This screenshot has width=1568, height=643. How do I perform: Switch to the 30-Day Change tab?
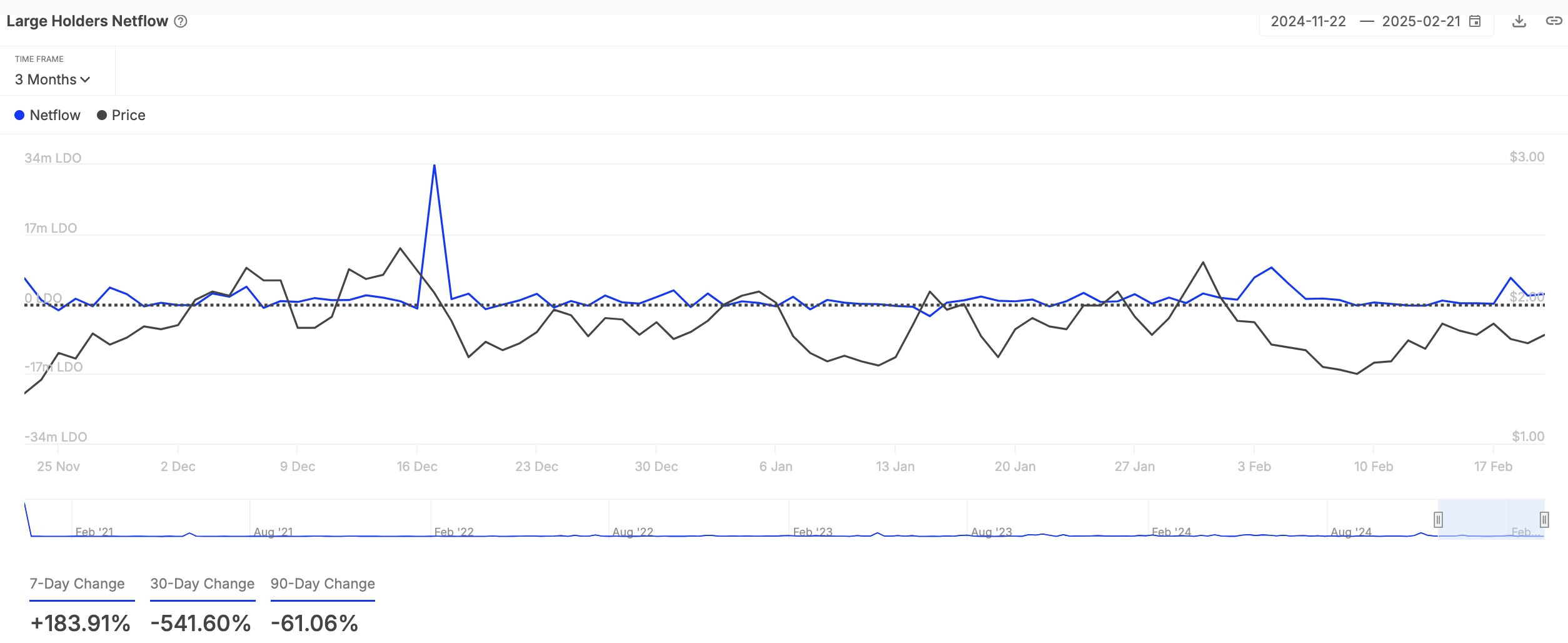pos(203,584)
